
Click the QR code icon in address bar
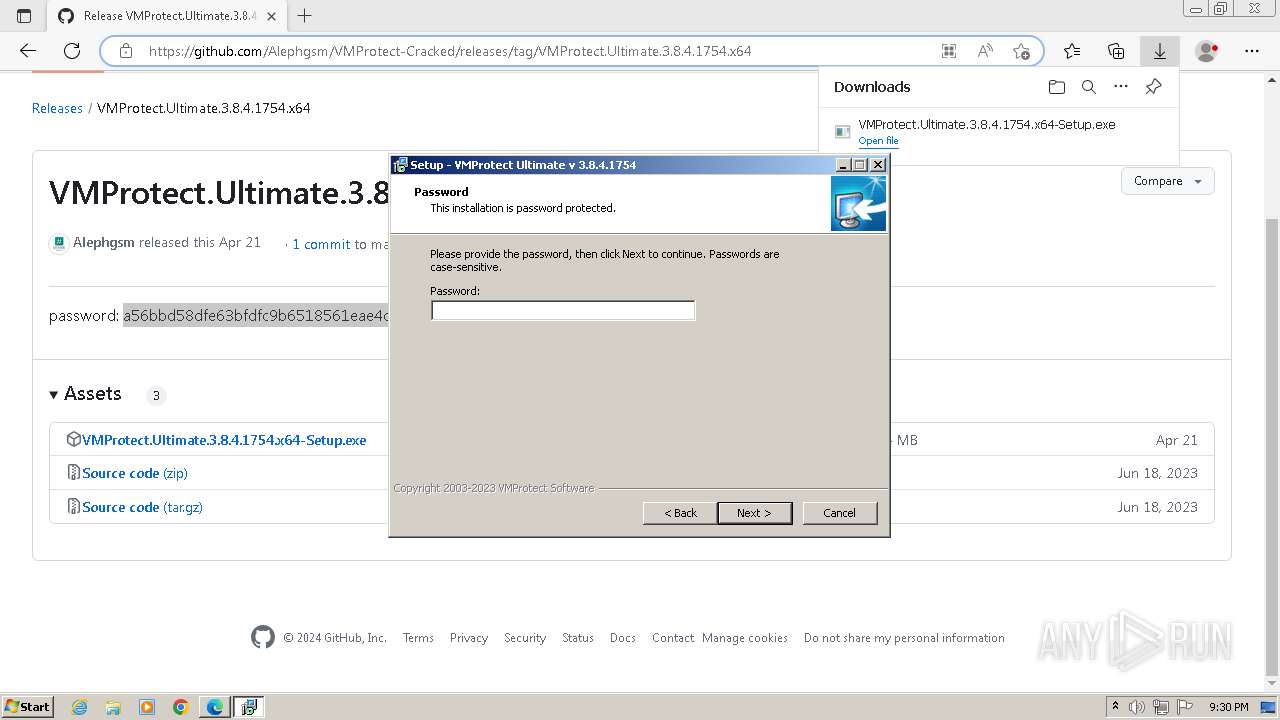click(949, 51)
